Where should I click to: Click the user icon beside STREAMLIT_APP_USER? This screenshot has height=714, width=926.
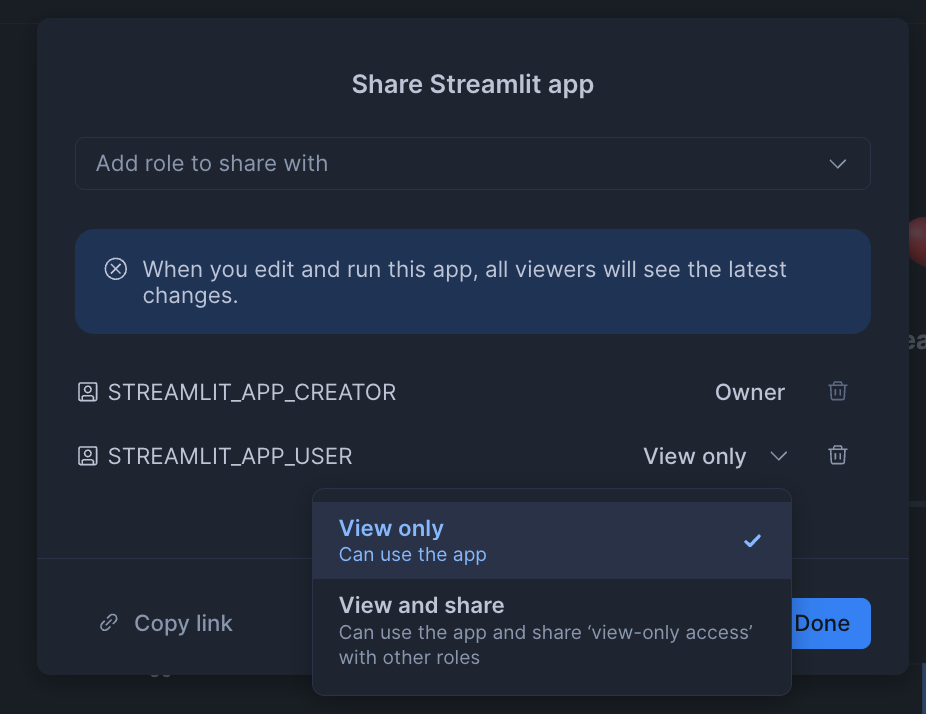tap(87, 456)
